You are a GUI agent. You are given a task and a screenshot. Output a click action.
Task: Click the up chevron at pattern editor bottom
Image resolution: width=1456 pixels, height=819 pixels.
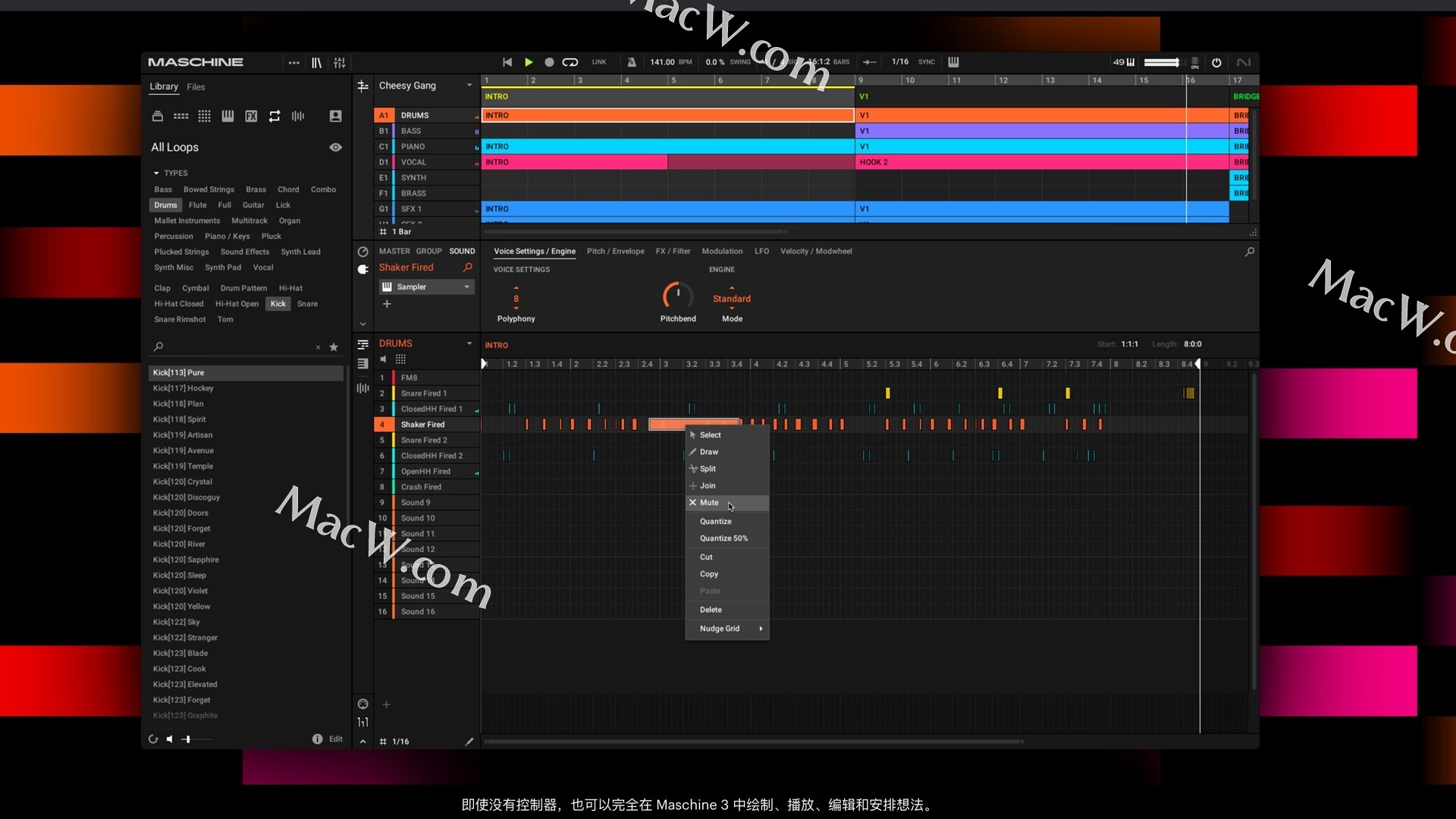tap(362, 742)
